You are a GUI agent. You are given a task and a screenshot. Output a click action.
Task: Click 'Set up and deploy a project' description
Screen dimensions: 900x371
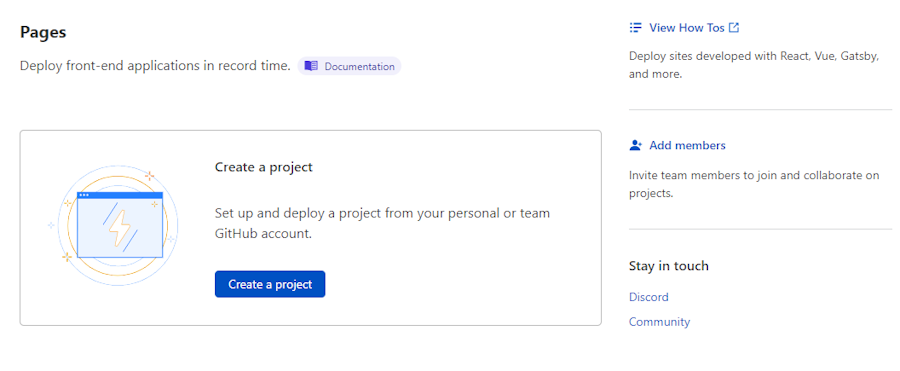pos(382,223)
